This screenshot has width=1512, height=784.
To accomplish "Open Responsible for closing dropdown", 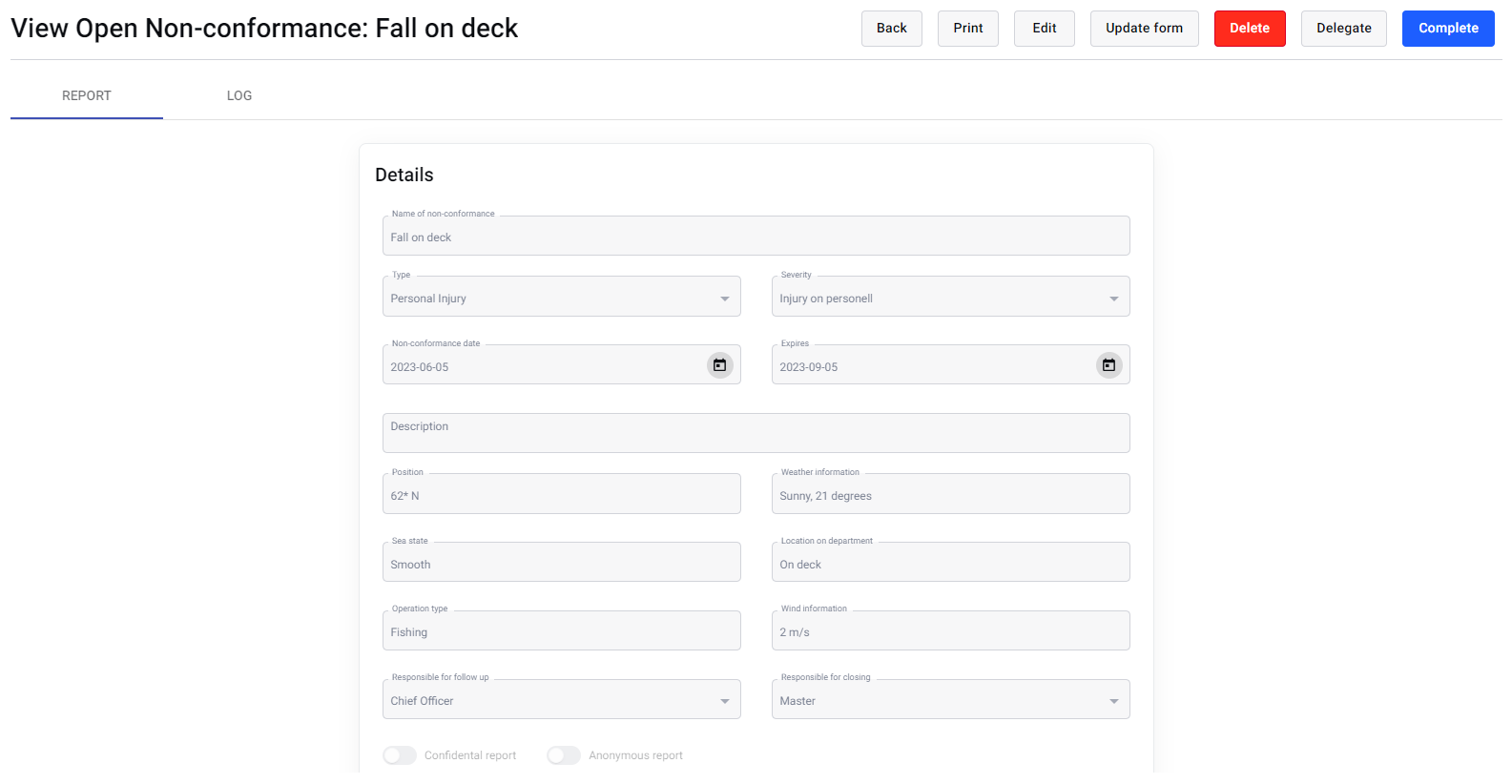I will pyautogui.click(x=951, y=699).
